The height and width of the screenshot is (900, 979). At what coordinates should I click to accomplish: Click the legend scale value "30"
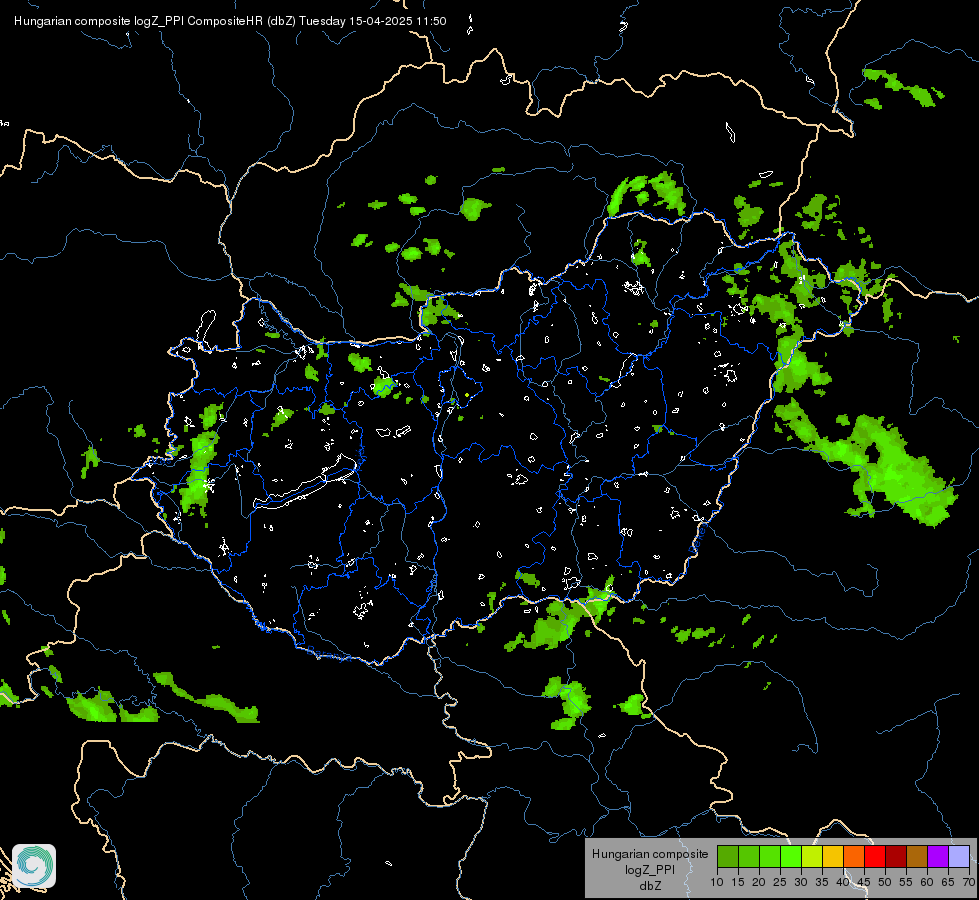pyautogui.click(x=801, y=883)
